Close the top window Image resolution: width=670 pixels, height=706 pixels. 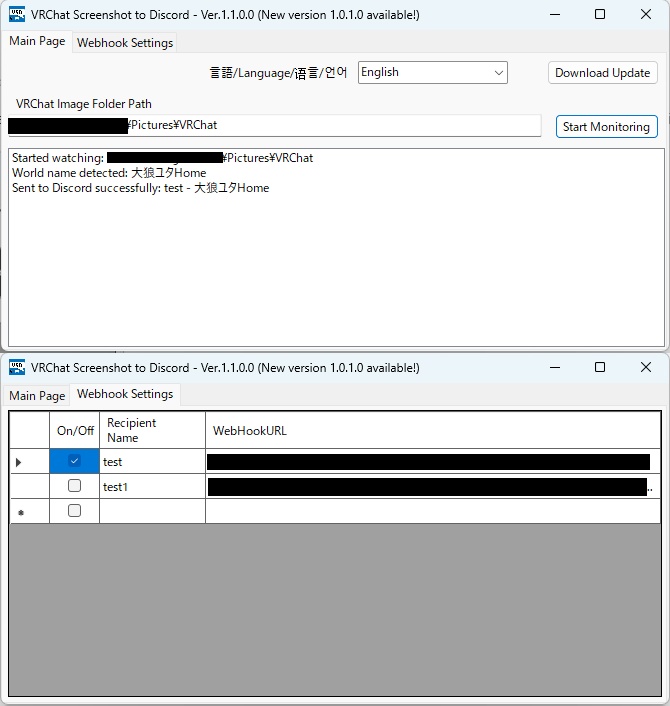click(x=646, y=14)
